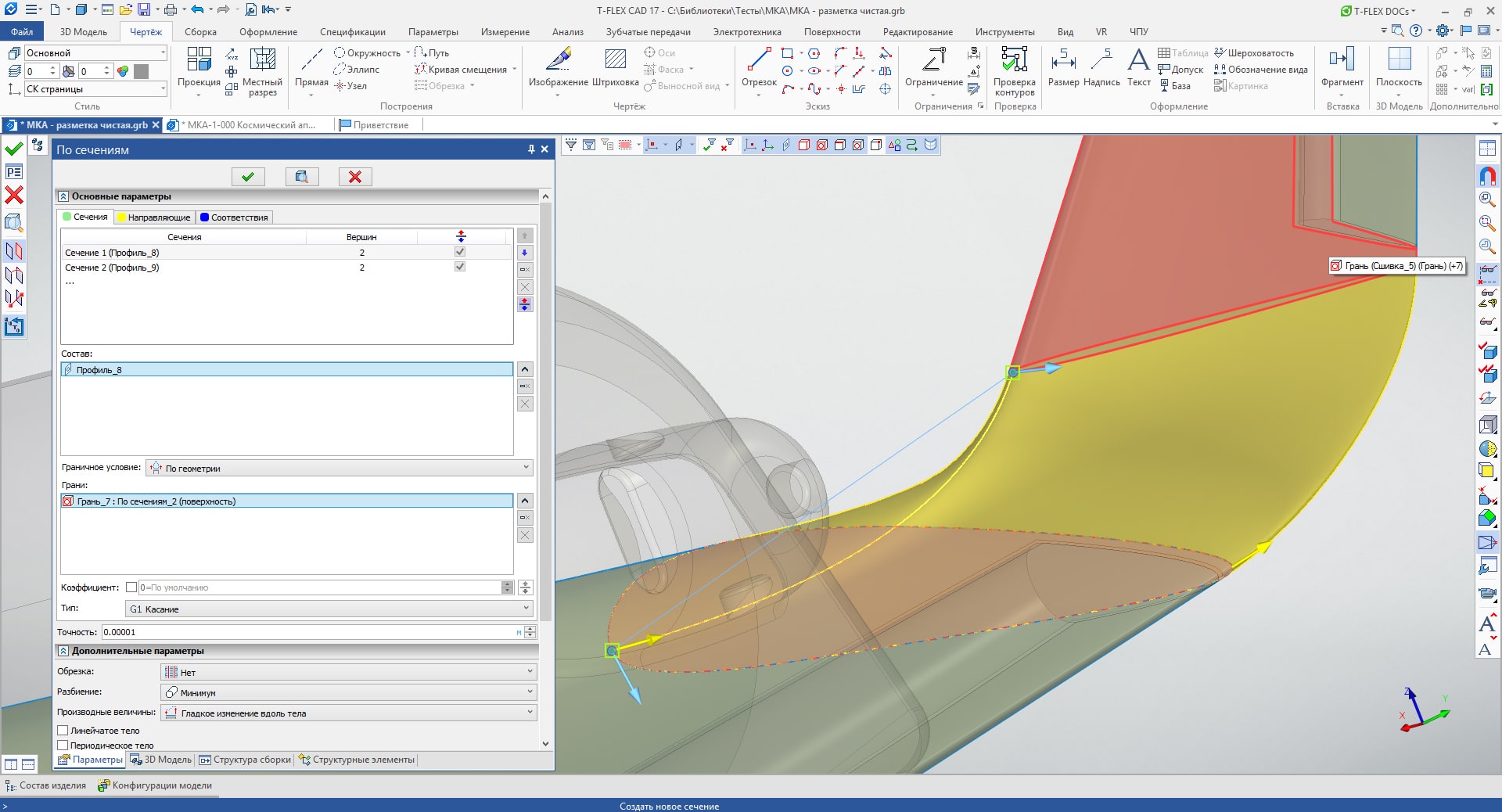Click the dialog vertical scrollbar down arrow

(x=546, y=744)
